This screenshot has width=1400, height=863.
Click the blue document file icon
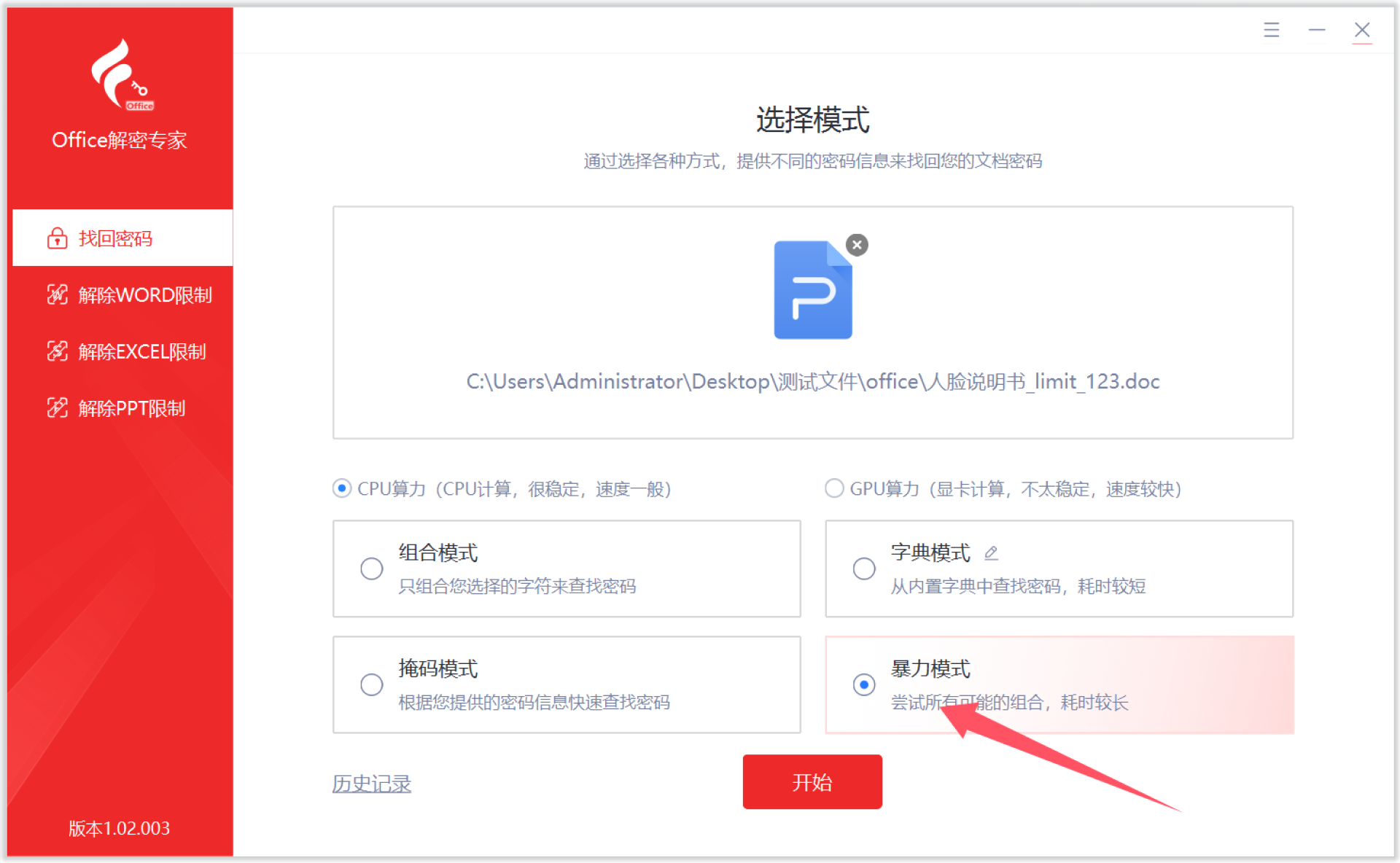[812, 290]
